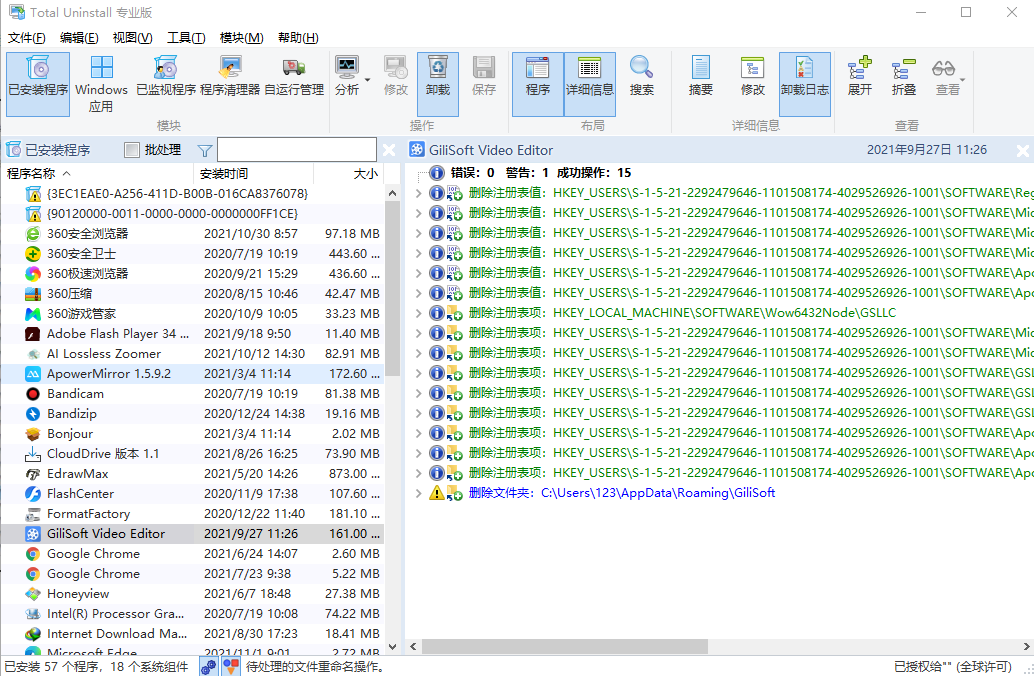Expand the HKEY_LOCAL_MACHINE\SOFTWARE\Wow6432Node\GSLLC entry
Image resolution: width=1034 pixels, height=676 pixels.
coord(418,313)
